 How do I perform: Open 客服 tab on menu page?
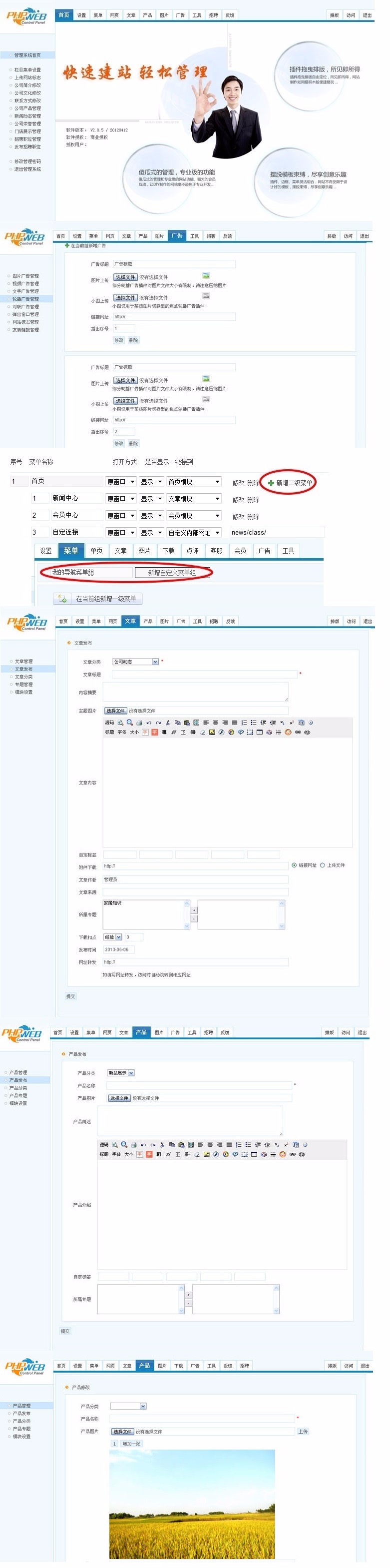tap(216, 550)
